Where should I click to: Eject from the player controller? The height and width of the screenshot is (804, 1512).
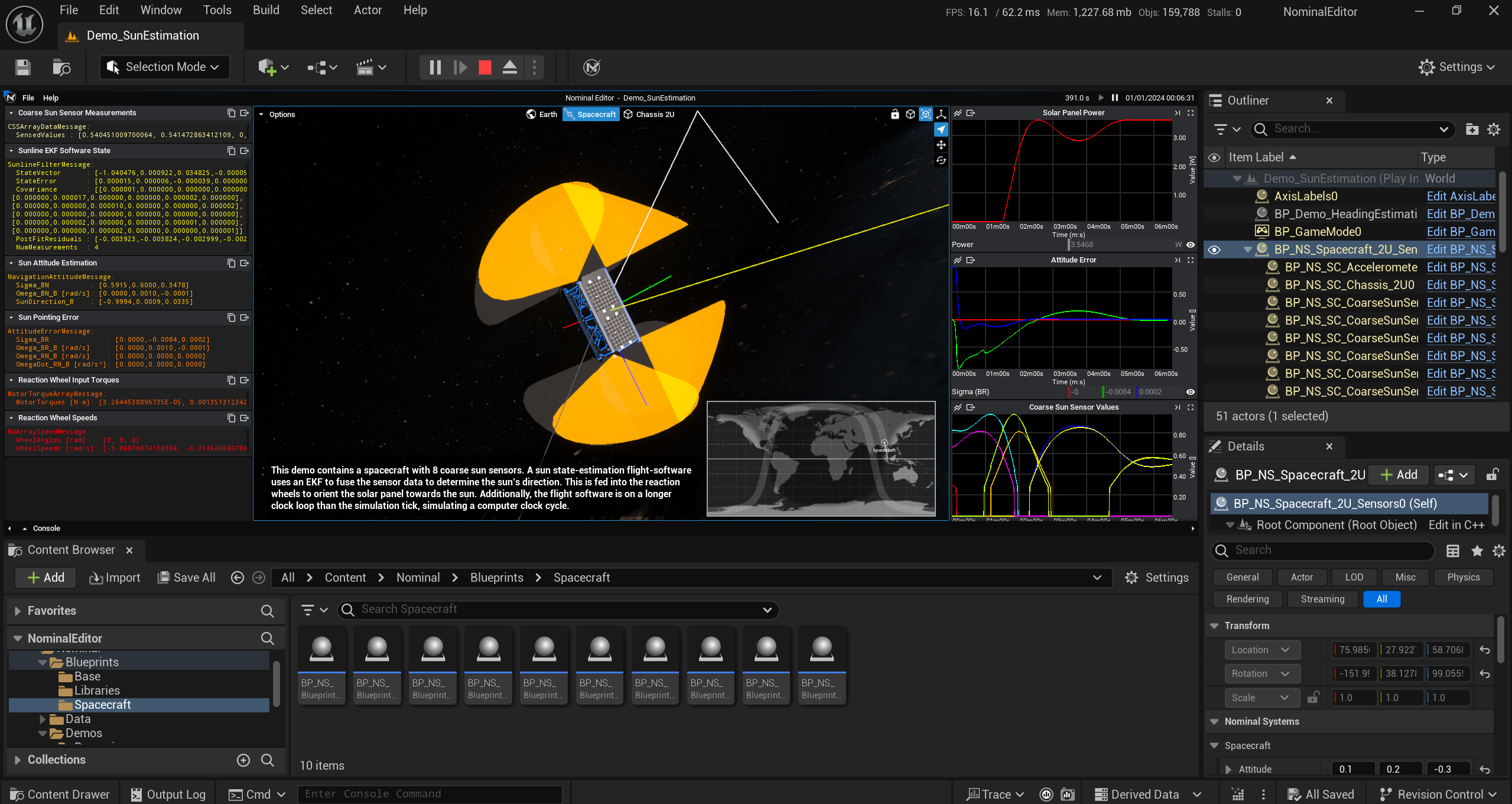coord(510,67)
